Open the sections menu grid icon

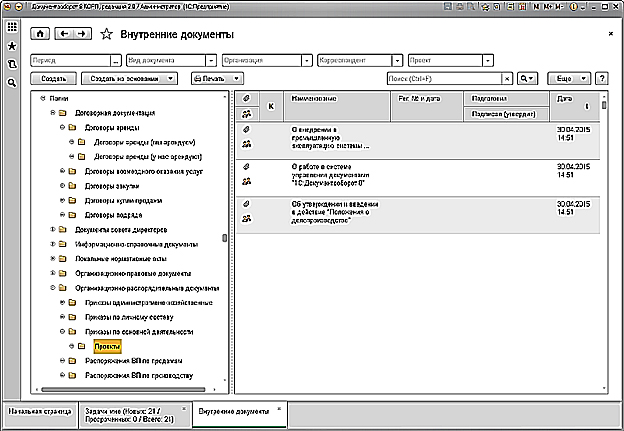11,28
